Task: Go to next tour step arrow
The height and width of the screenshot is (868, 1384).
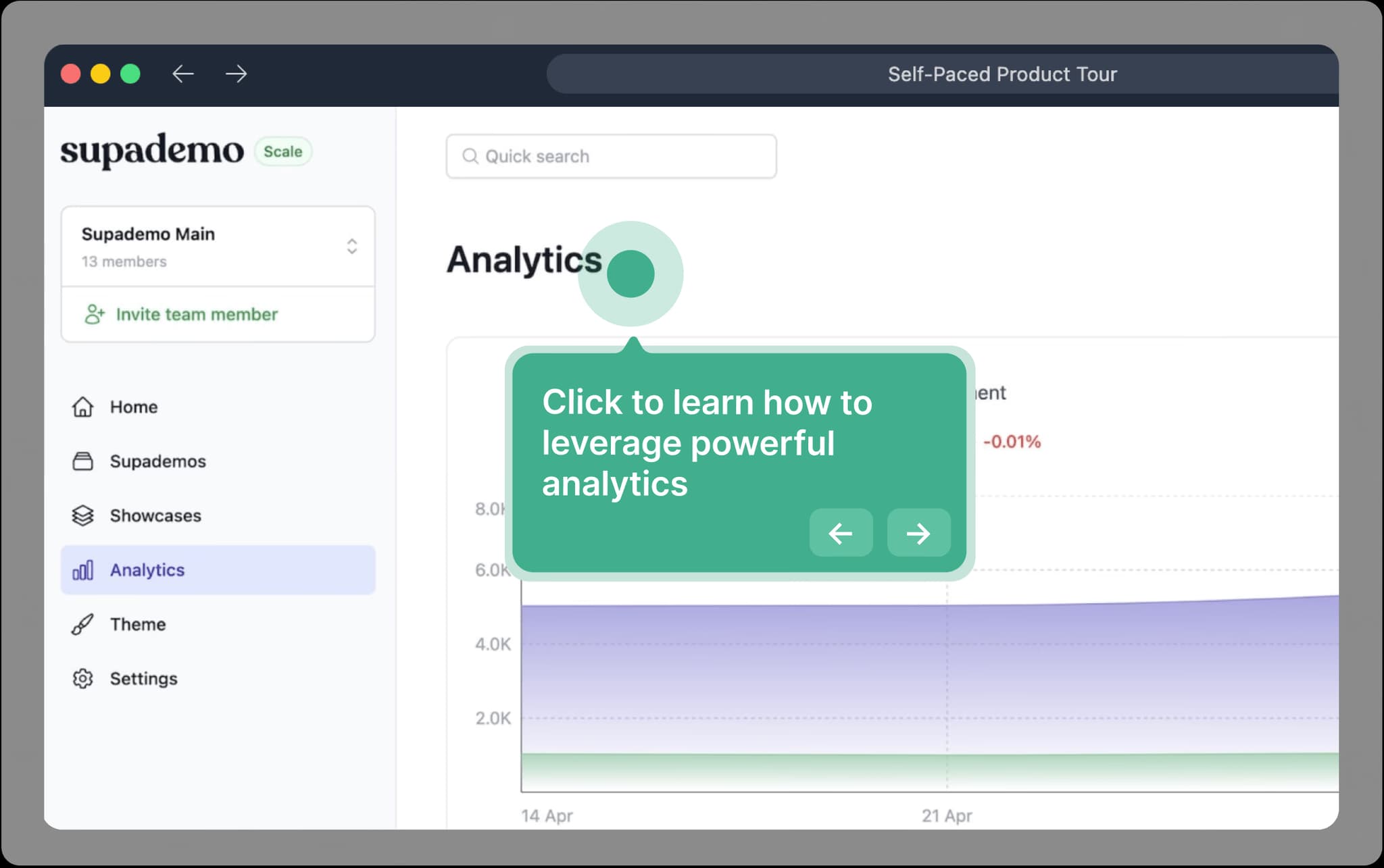Action: coord(918,533)
